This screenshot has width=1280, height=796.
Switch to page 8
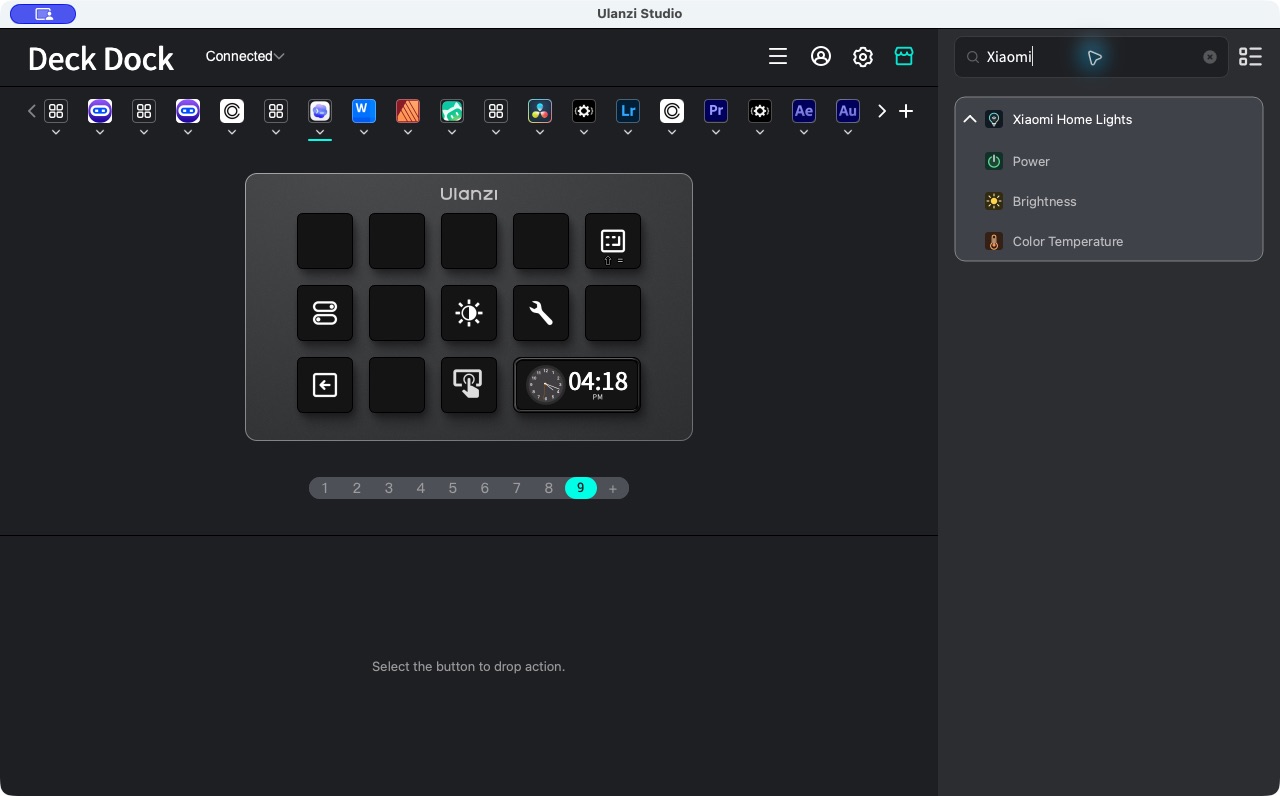point(549,488)
